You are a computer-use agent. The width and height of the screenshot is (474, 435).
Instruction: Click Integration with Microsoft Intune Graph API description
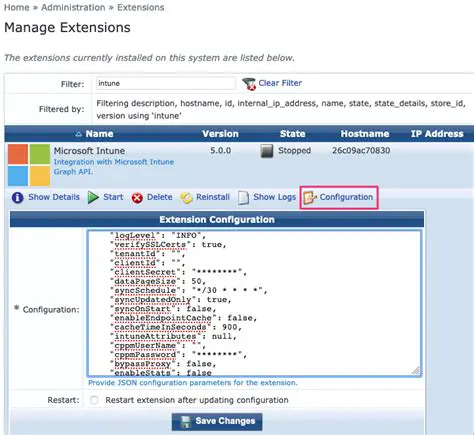[x=114, y=167]
